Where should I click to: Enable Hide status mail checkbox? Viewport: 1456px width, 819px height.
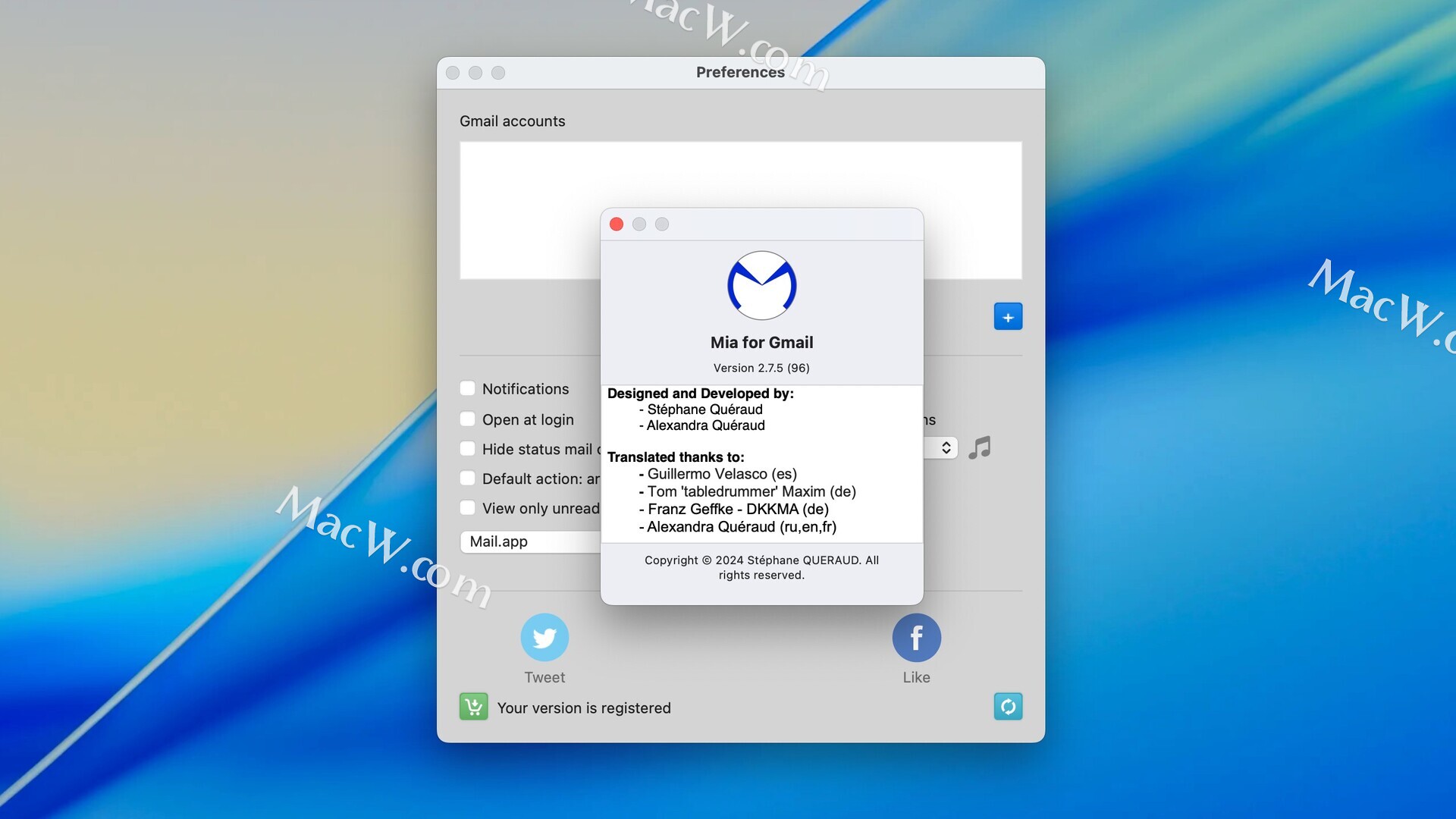(x=468, y=449)
